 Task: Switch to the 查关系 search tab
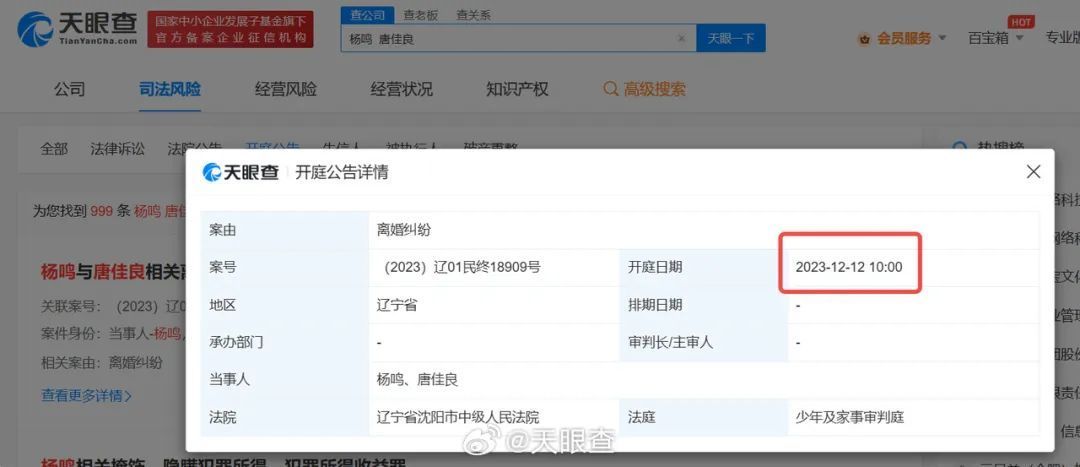click(473, 15)
